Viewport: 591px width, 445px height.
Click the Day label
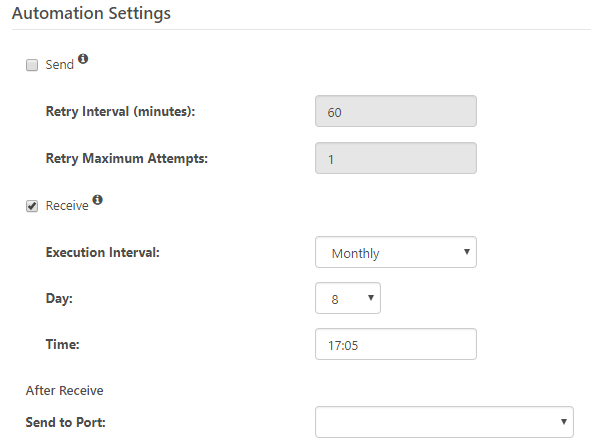pyautogui.click(x=59, y=299)
